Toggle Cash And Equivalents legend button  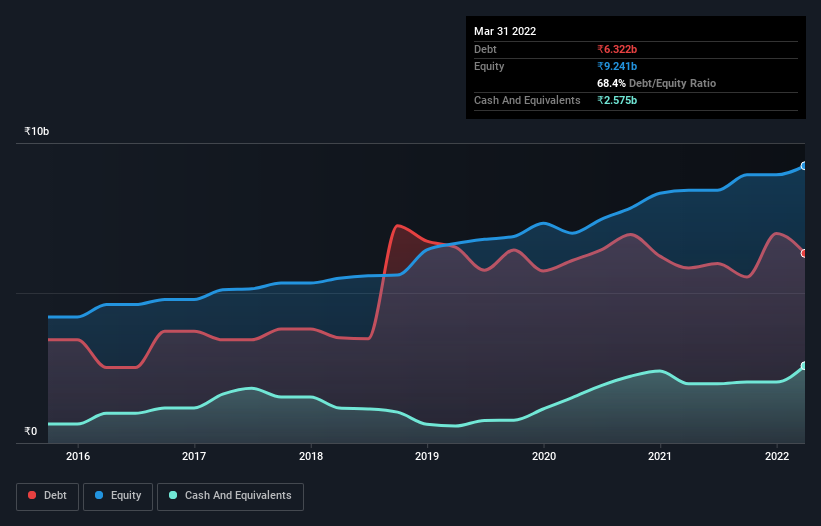pyautogui.click(x=230, y=496)
